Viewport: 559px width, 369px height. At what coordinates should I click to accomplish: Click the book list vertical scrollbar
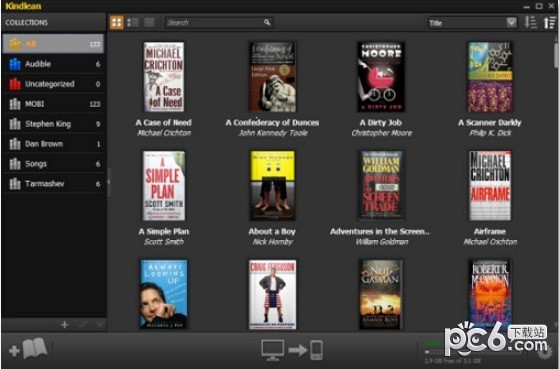coord(556,55)
